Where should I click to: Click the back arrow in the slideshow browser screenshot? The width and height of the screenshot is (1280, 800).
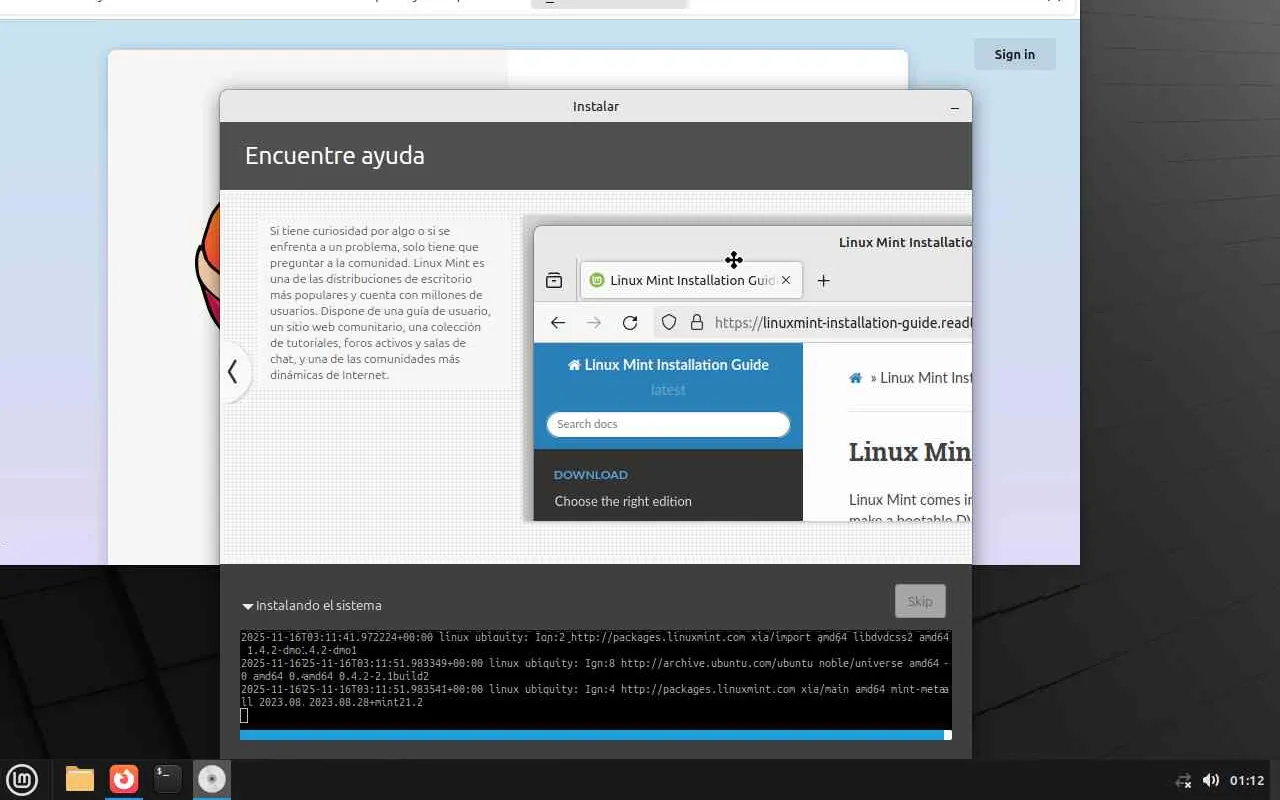pyautogui.click(x=558, y=322)
